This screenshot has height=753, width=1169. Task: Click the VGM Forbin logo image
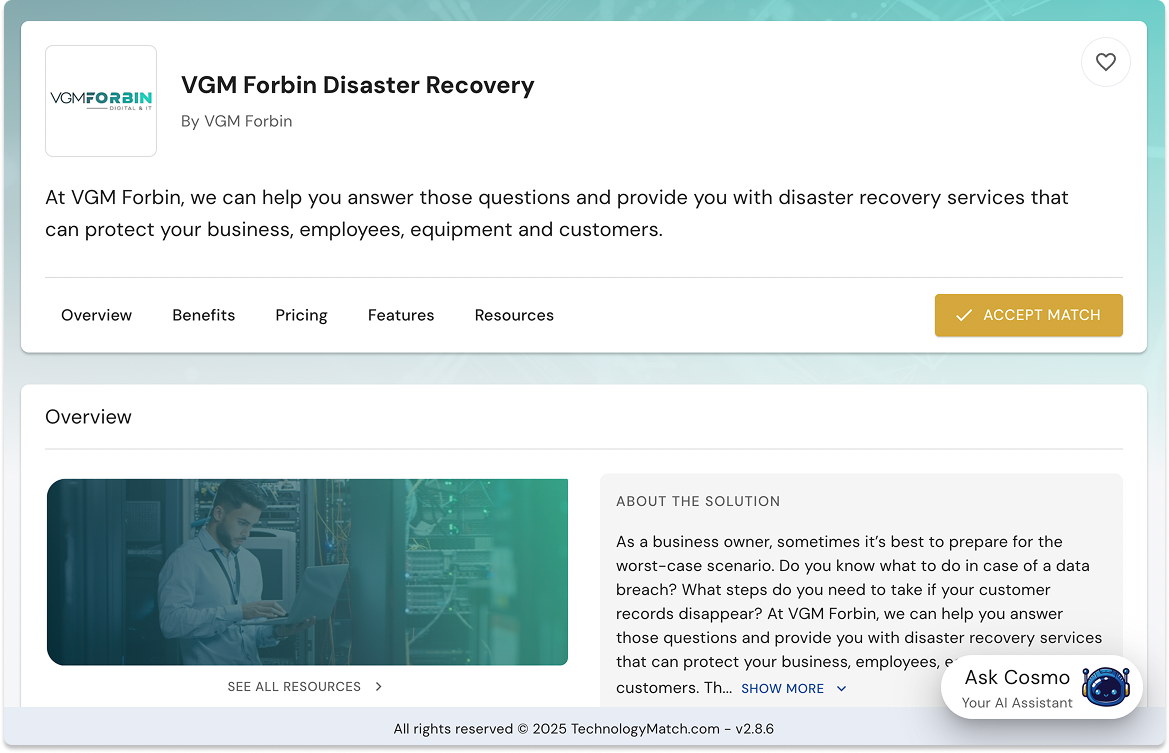coord(101,101)
